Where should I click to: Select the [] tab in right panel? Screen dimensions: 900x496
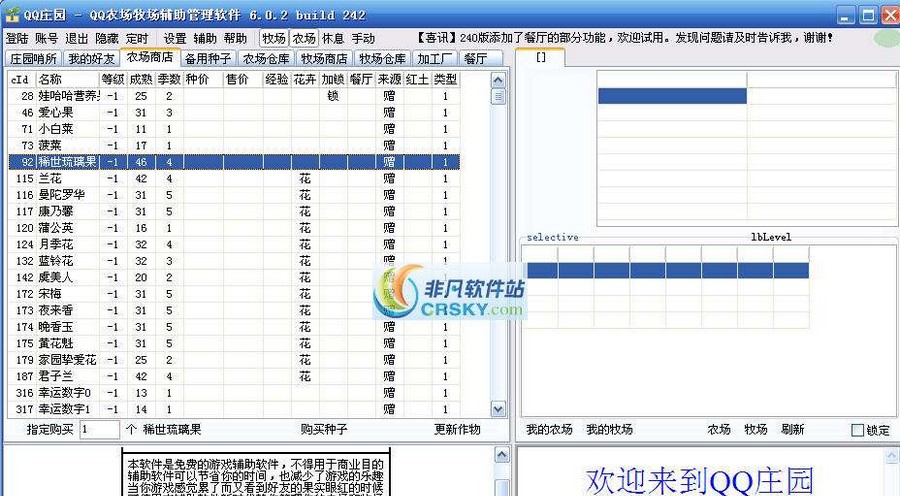(541, 57)
